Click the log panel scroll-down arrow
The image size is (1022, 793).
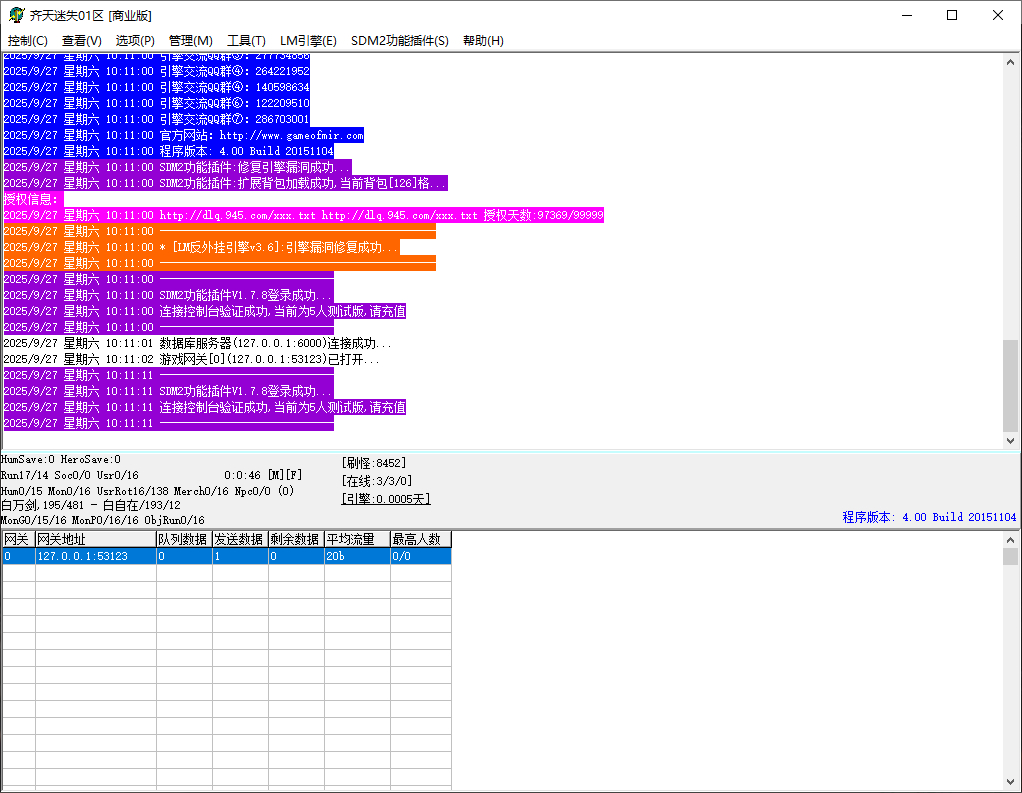click(x=1010, y=440)
